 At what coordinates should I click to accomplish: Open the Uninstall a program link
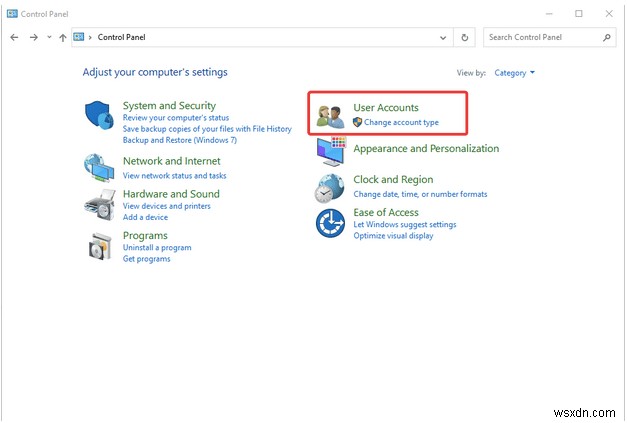pos(157,247)
